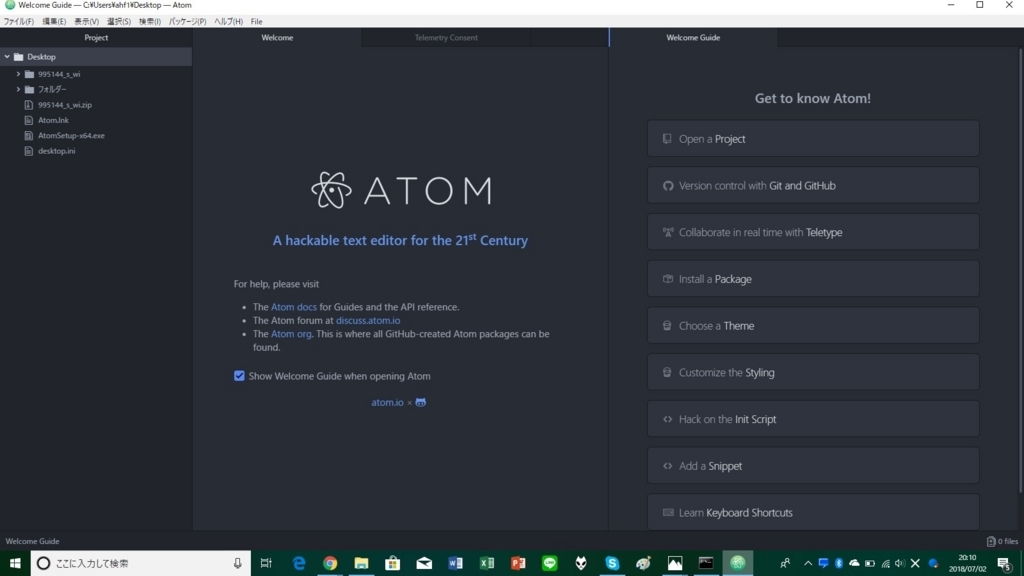Viewport: 1024px width, 576px height.
Task: Click the volume icon in the tray
Action: click(x=900, y=563)
